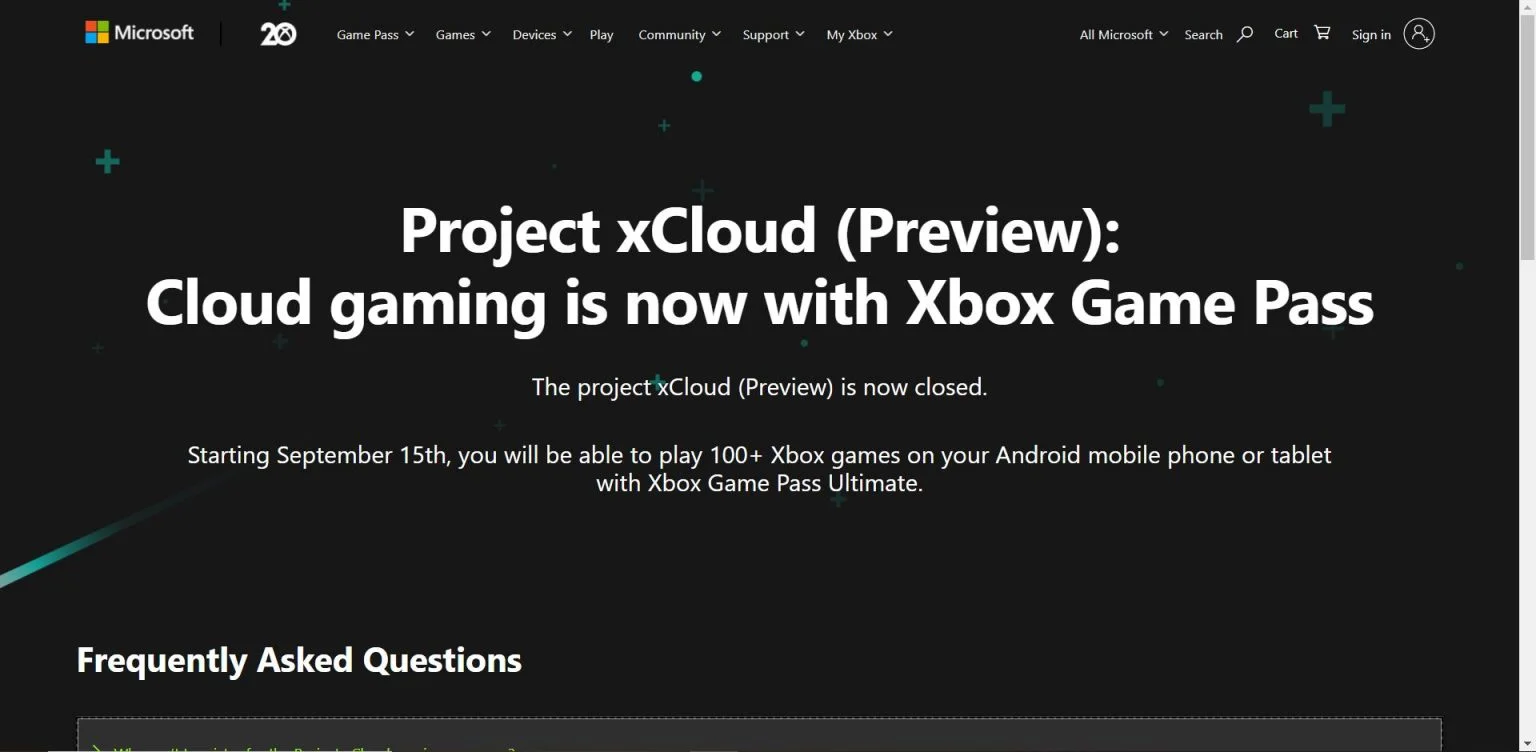Click the Sign in link

(x=1371, y=35)
